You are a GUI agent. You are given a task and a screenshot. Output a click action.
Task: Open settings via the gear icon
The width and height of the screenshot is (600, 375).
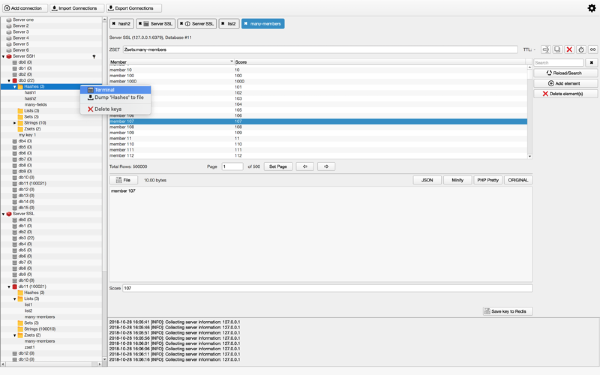click(592, 8)
